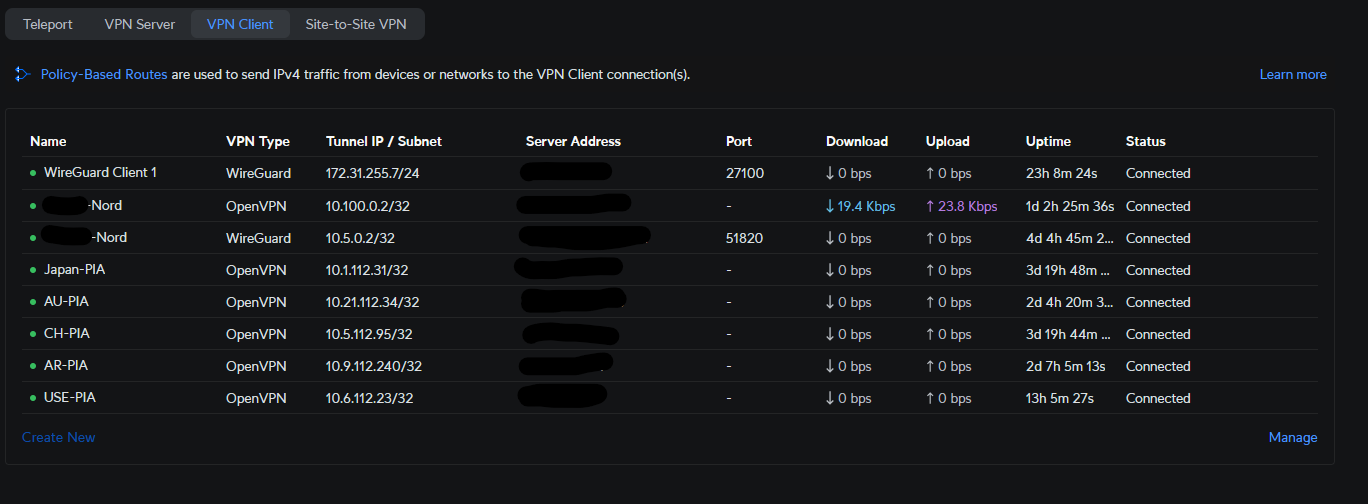The image size is (1368, 504).
Task: Click the green status dot for Japan-PIA
Action: [x=33, y=270]
